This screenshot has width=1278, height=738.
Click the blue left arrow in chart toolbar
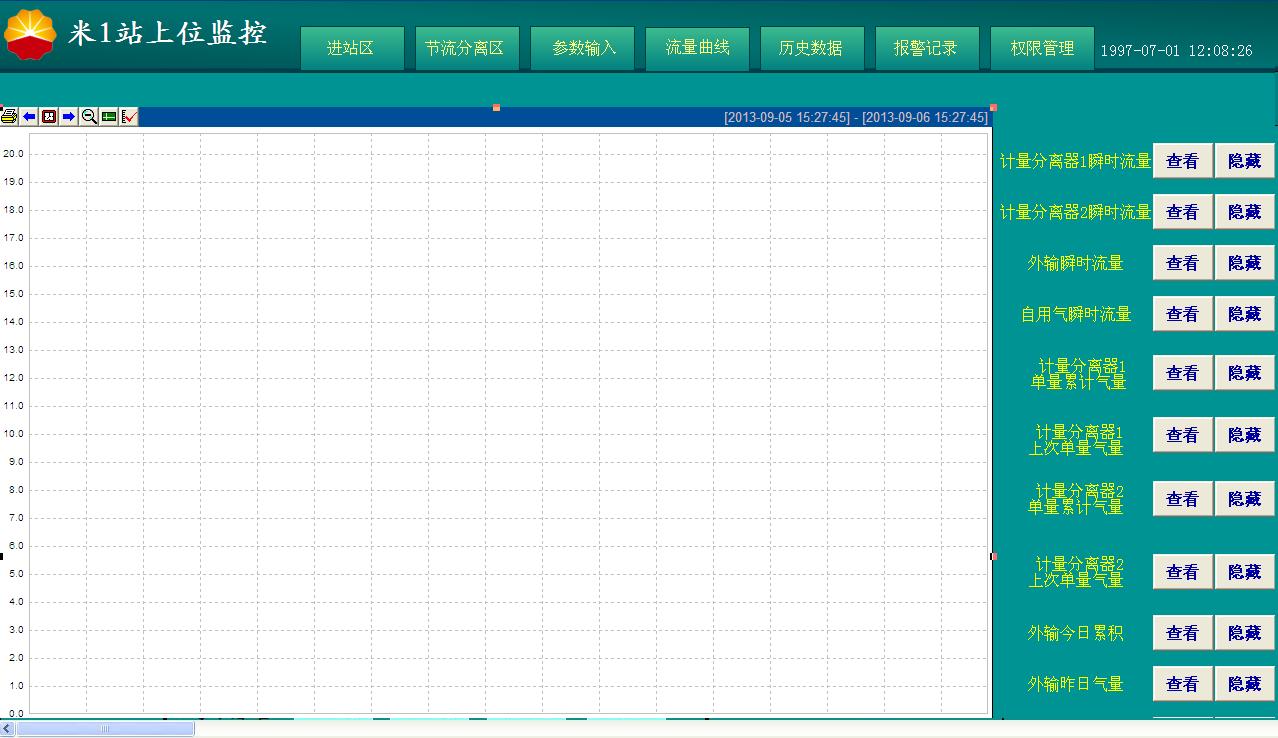pos(29,117)
